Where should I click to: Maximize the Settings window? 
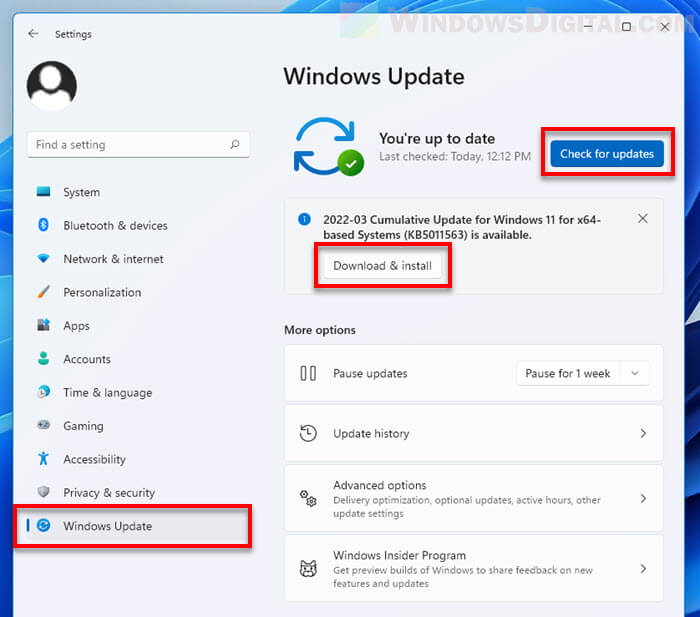[626, 27]
